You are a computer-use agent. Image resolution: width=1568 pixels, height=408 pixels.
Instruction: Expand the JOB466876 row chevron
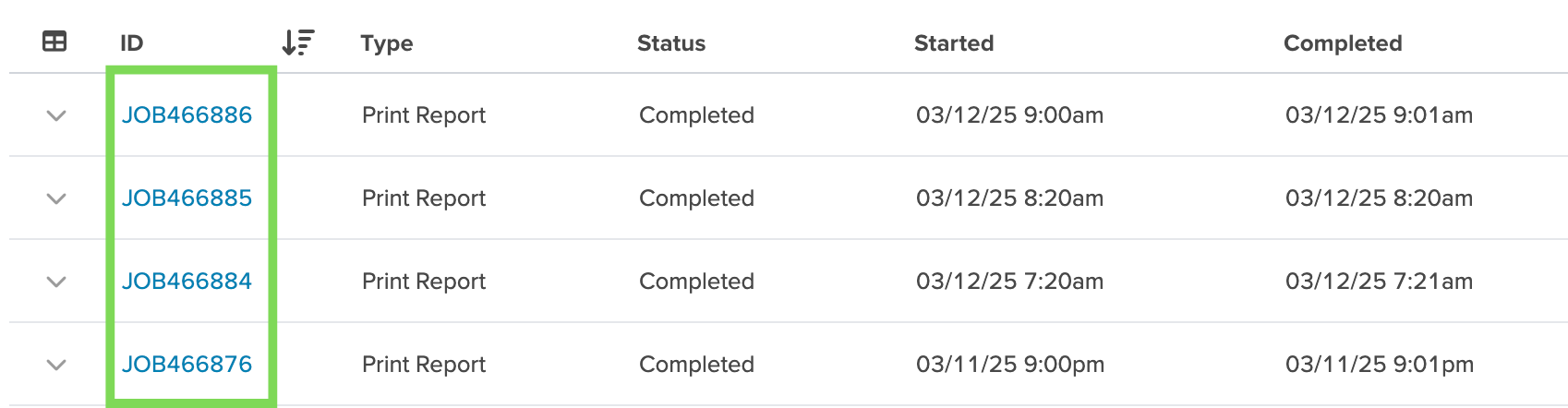click(x=56, y=365)
